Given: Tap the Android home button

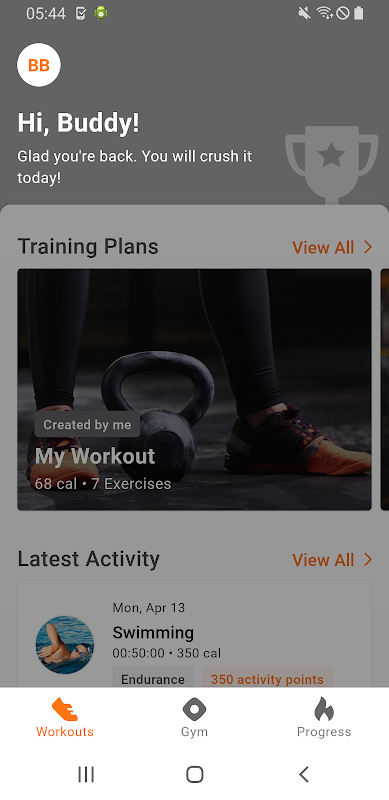Looking at the screenshot, I should point(194,774).
